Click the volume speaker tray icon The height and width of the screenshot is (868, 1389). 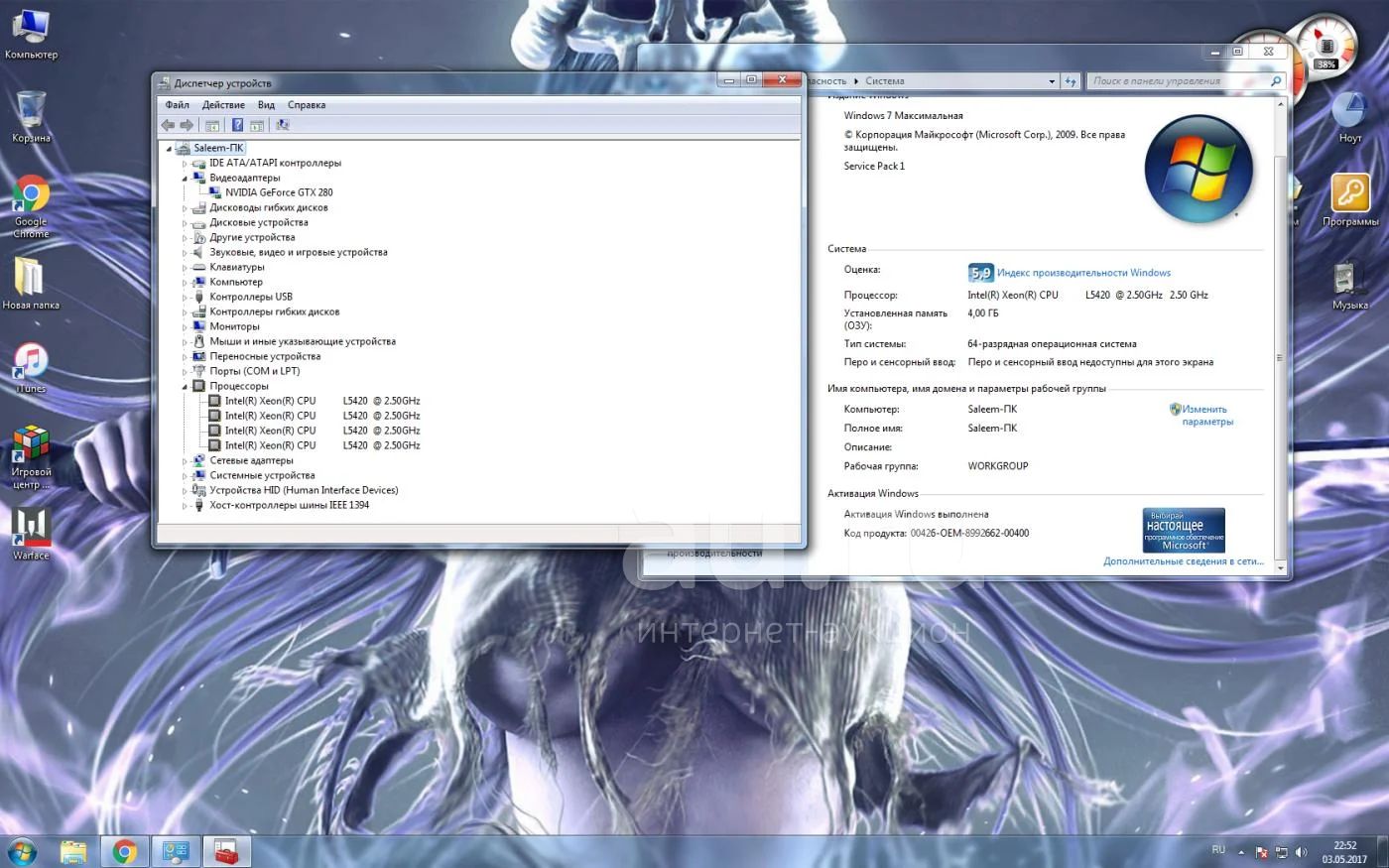pyautogui.click(x=1301, y=852)
